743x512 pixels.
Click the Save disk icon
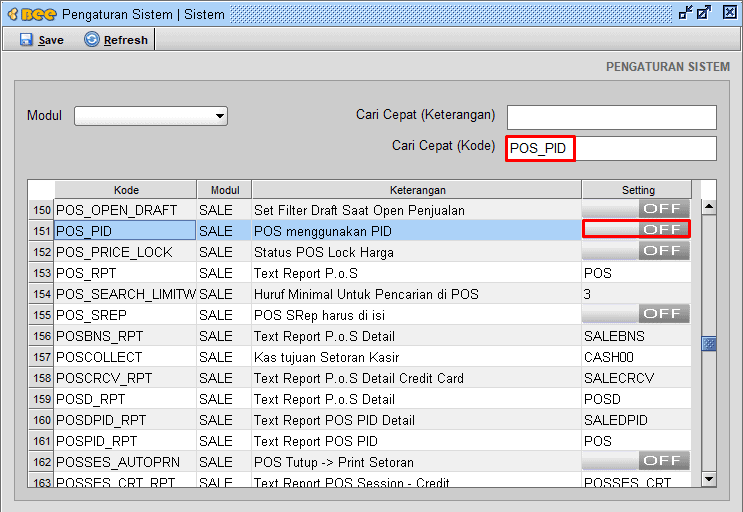point(26,40)
